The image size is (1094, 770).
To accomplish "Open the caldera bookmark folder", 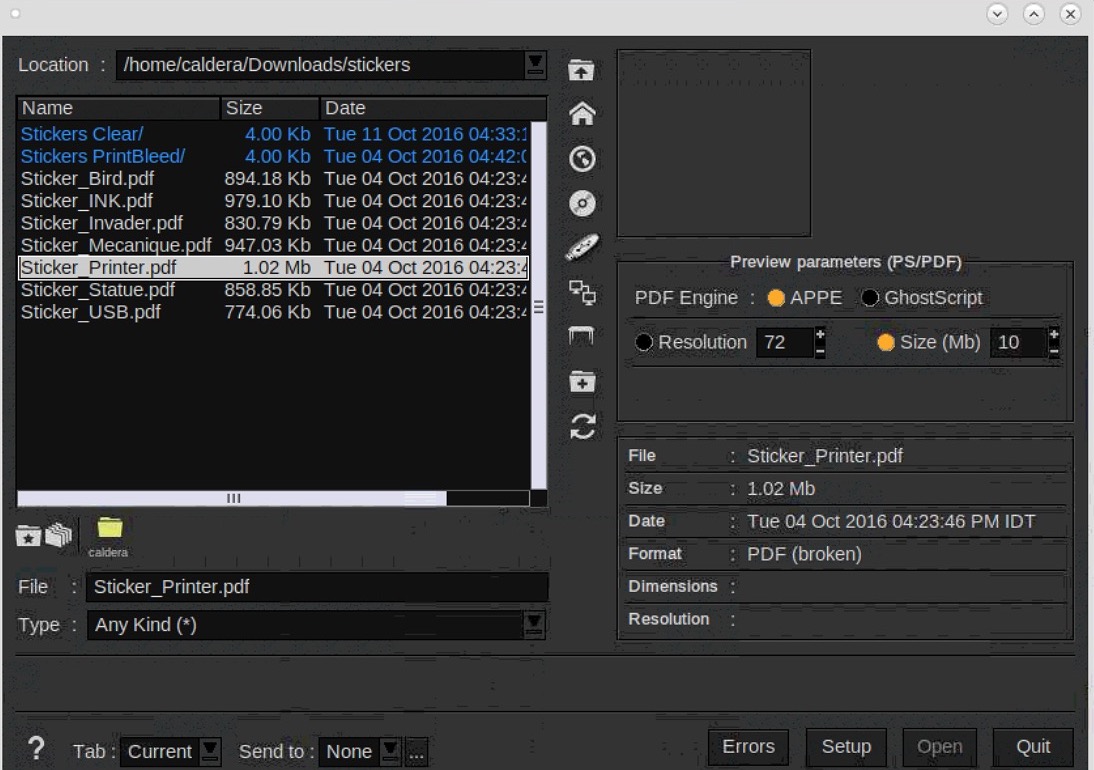I will (x=109, y=530).
